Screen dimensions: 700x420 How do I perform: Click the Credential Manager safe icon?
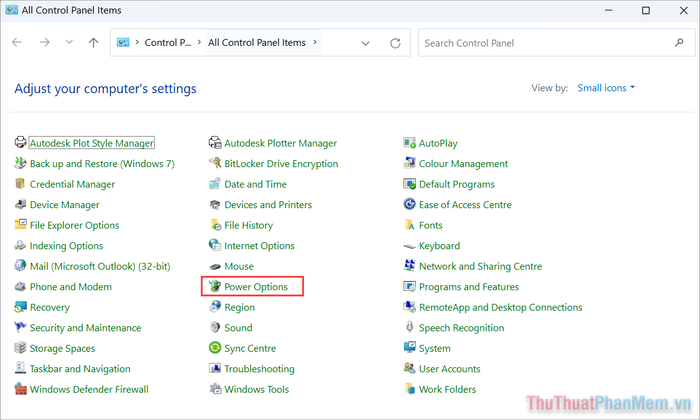click(x=21, y=184)
